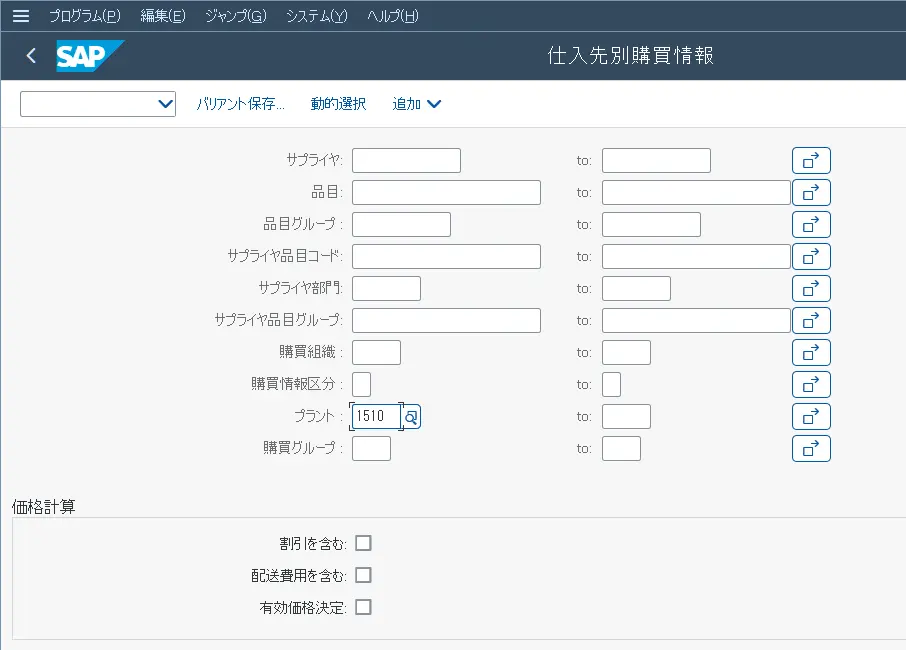Open the プログラム(P) menu
This screenshot has height=650, width=906.
coord(84,16)
